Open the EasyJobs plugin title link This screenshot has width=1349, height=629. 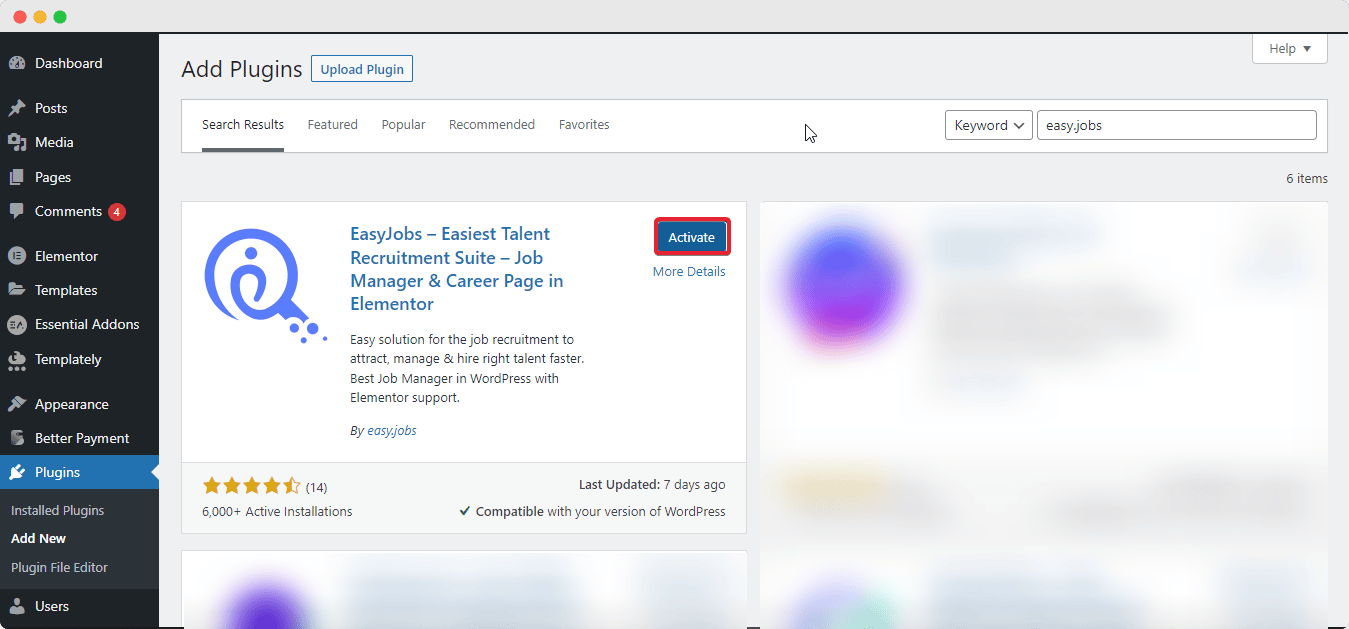pyautogui.click(x=457, y=269)
